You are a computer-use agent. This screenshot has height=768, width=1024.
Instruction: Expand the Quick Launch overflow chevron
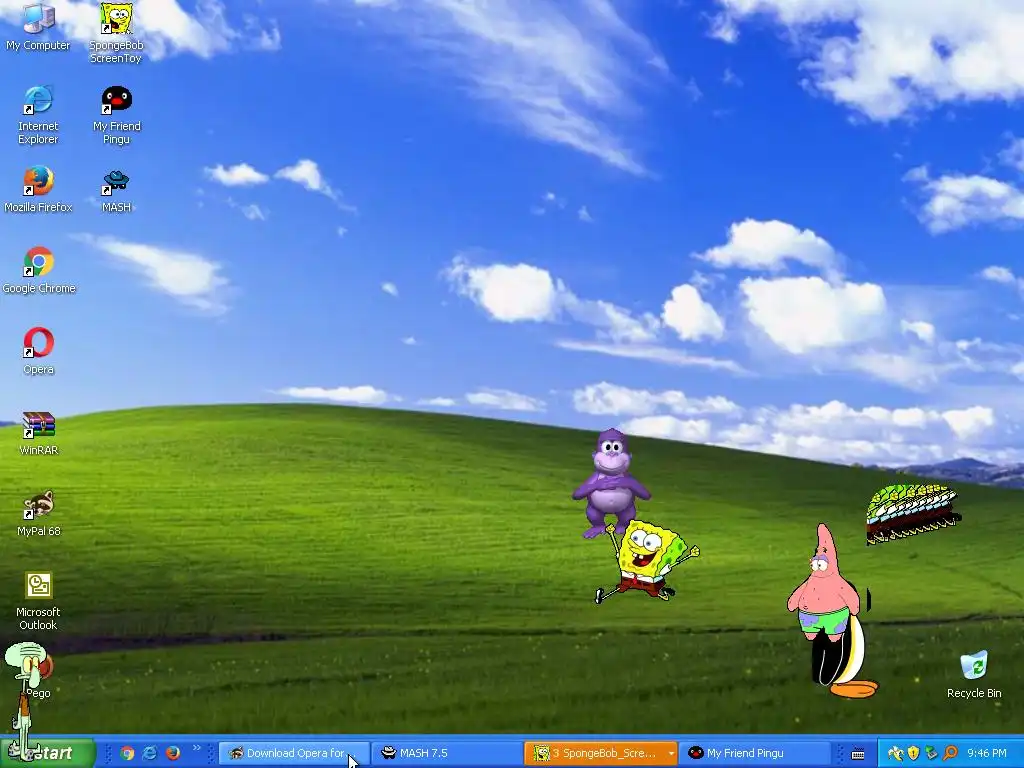tap(196, 748)
